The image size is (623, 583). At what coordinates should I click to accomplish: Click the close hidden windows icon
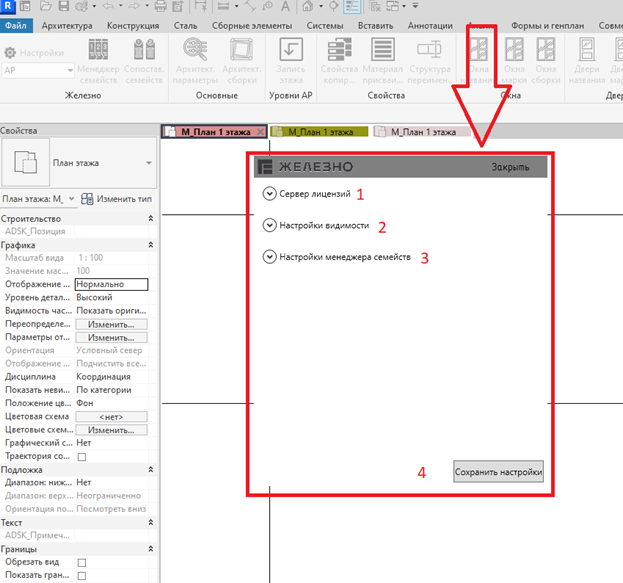(375, 6)
